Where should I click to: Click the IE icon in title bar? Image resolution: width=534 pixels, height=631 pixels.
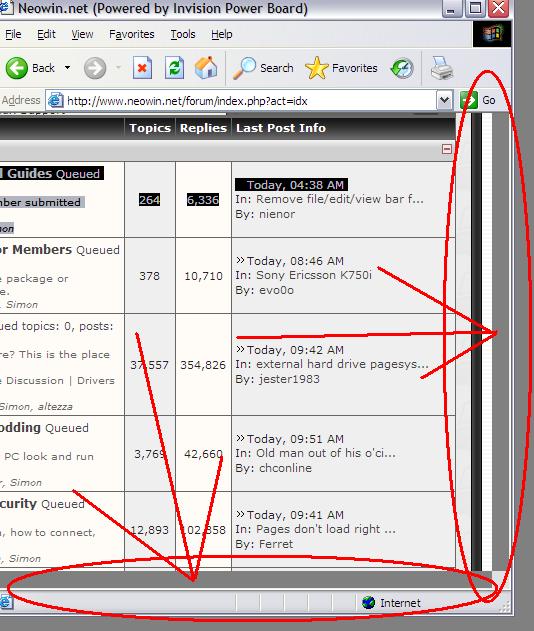coord(6,7)
